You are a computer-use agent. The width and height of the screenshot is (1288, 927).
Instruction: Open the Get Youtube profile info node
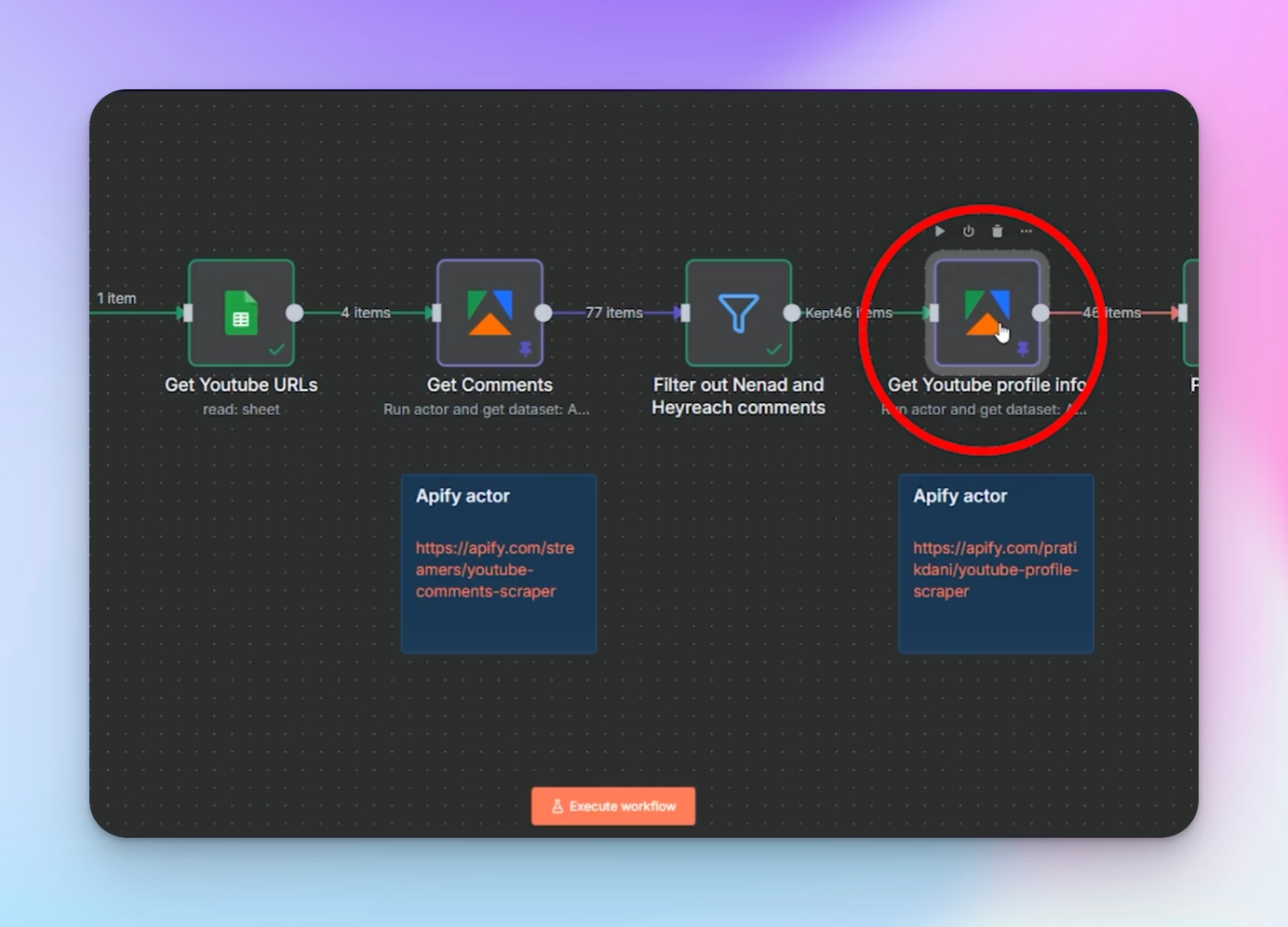click(x=987, y=313)
